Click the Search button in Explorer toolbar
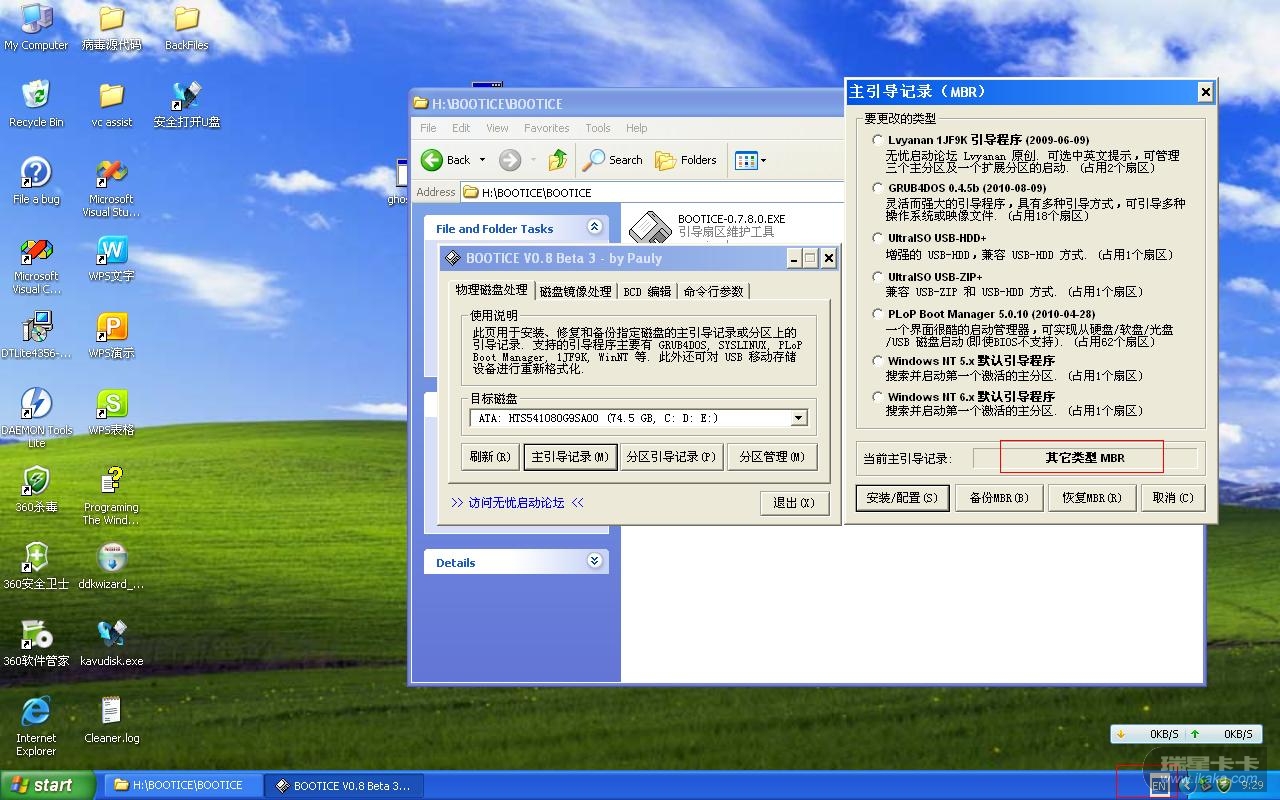Screen dimensions: 1280x800 pos(614,160)
